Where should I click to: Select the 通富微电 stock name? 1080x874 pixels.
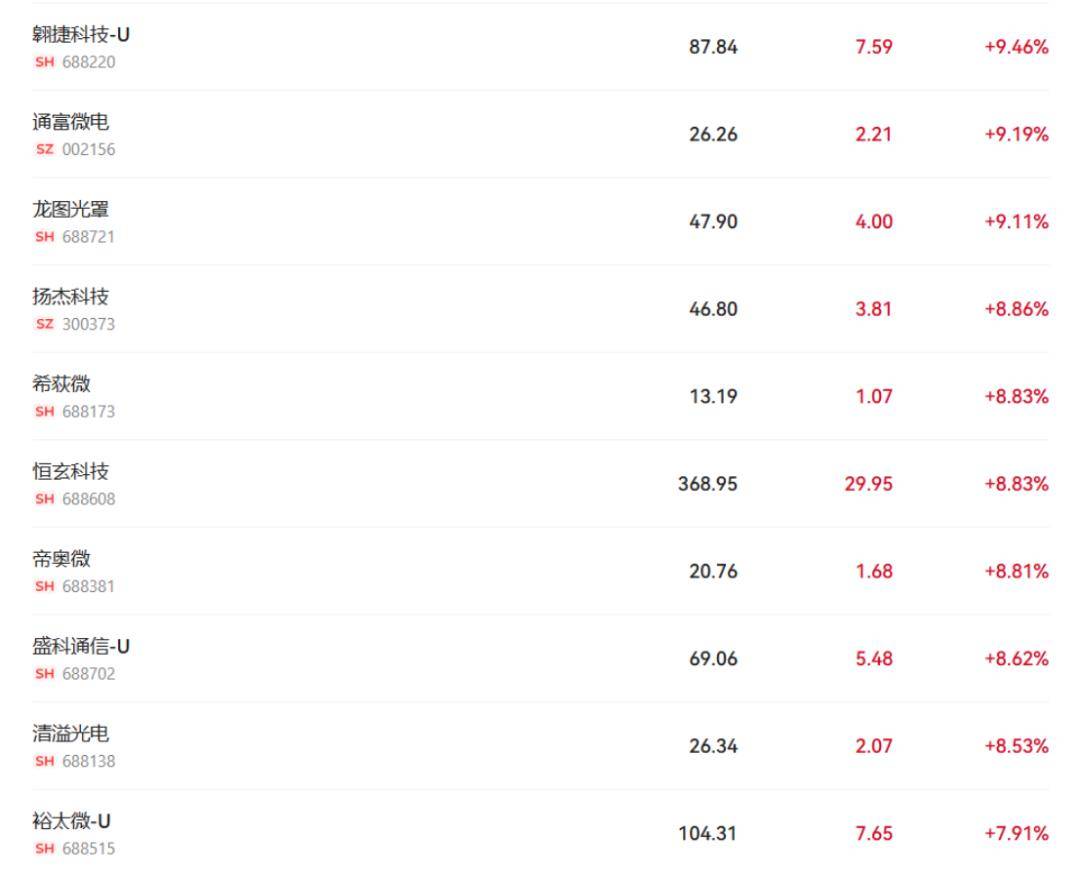tap(70, 122)
